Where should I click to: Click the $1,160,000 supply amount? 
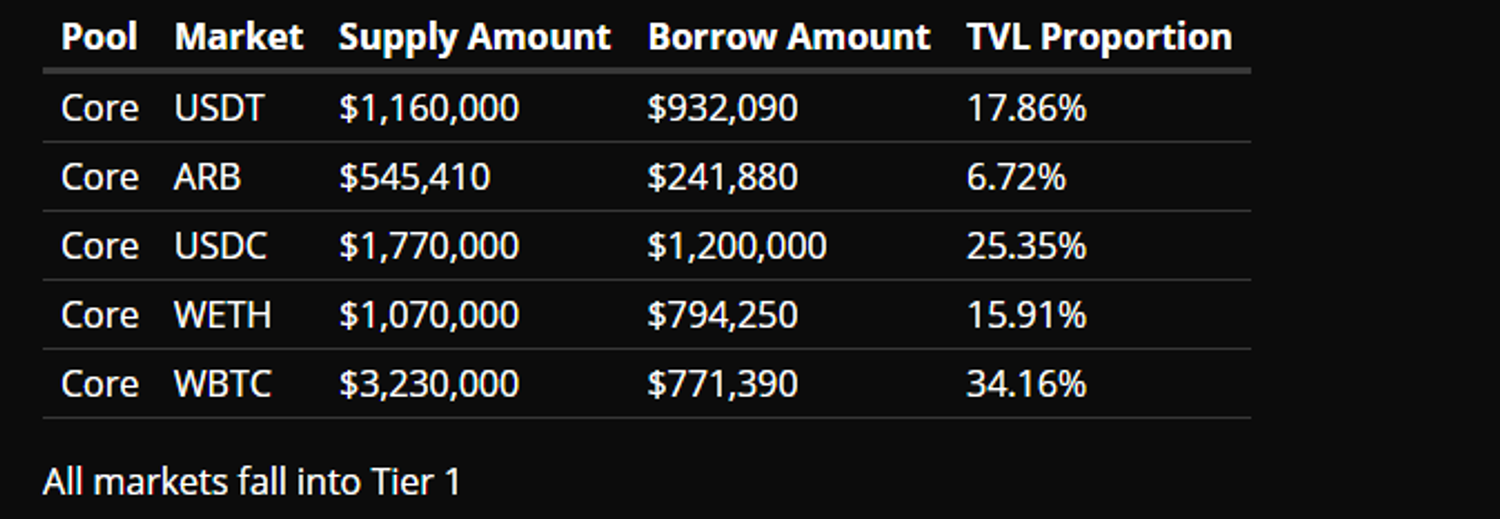pos(429,108)
